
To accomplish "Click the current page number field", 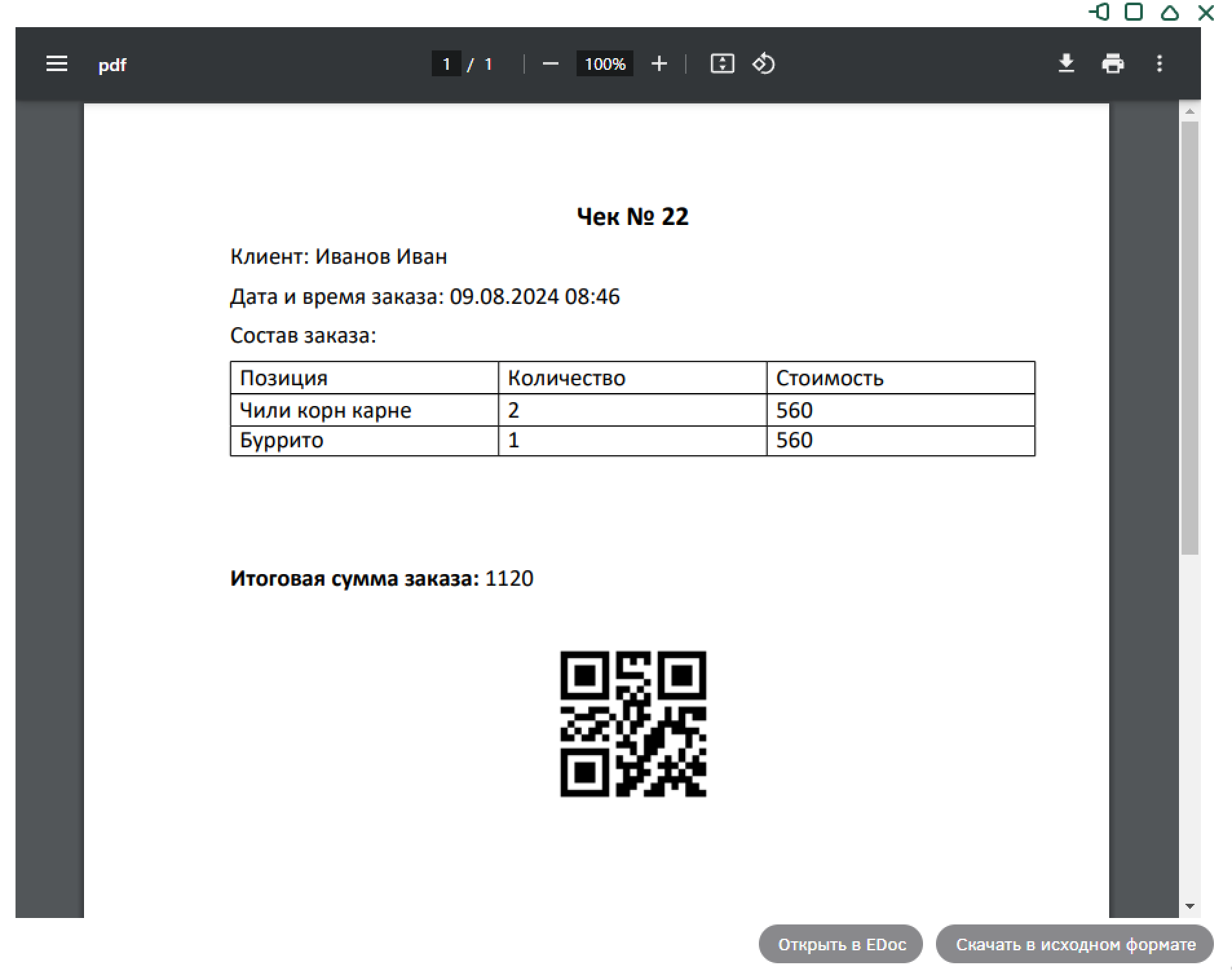I will 446,64.
